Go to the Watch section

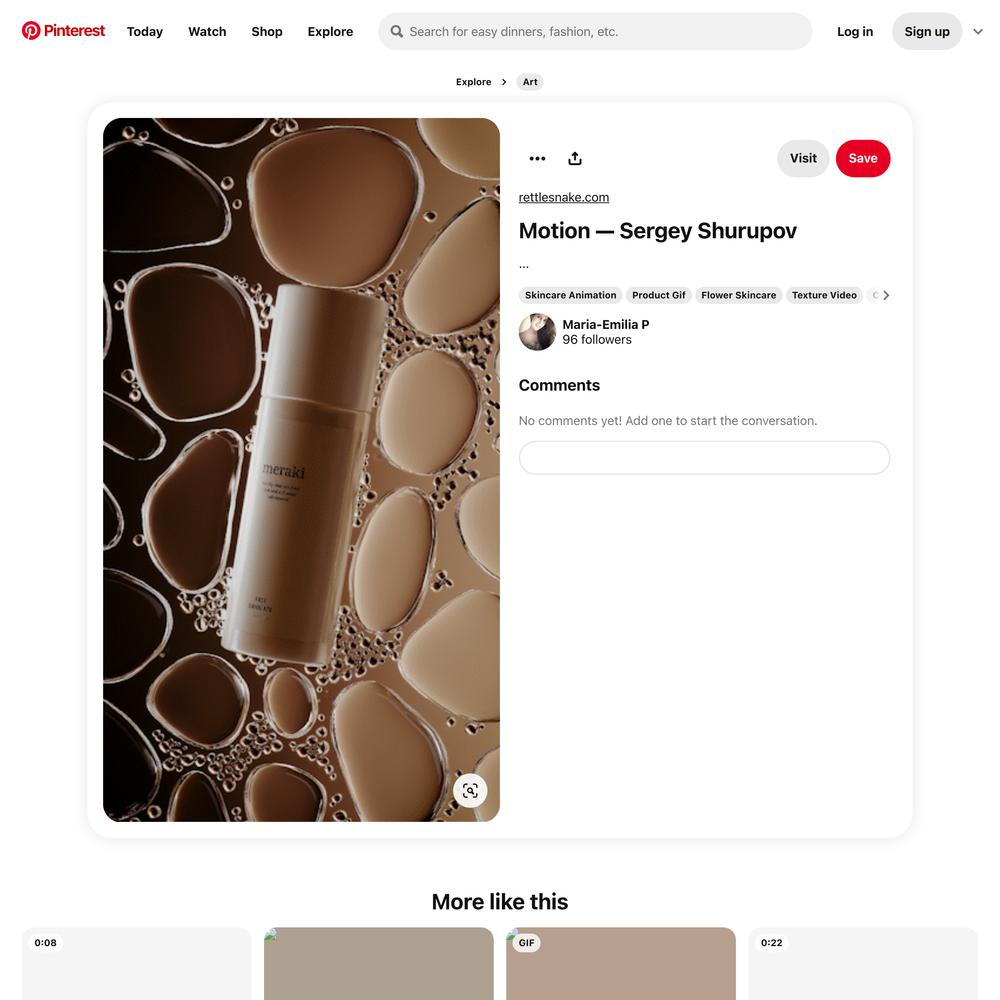tap(207, 31)
